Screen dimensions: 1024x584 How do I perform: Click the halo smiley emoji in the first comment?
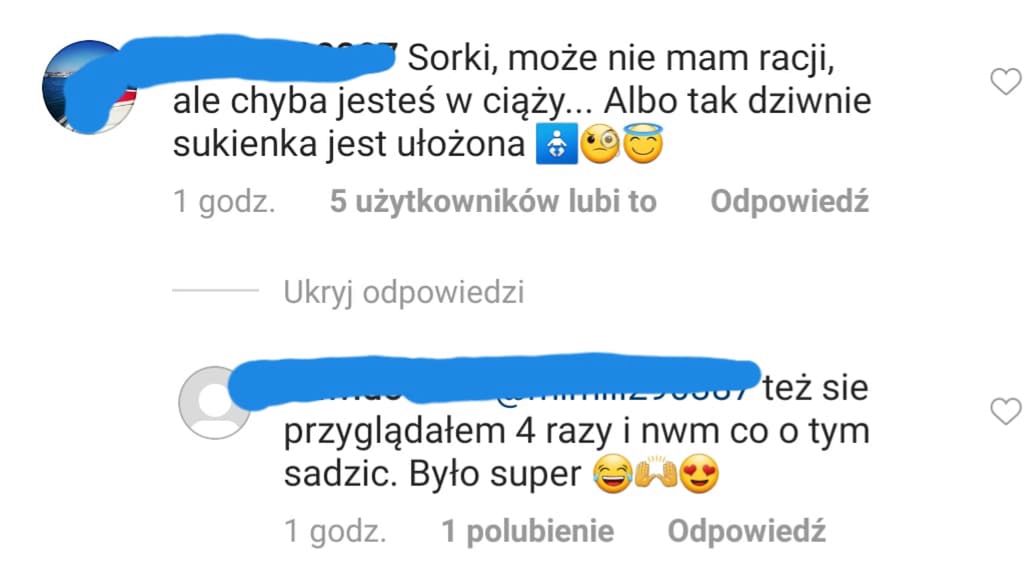[x=643, y=143]
